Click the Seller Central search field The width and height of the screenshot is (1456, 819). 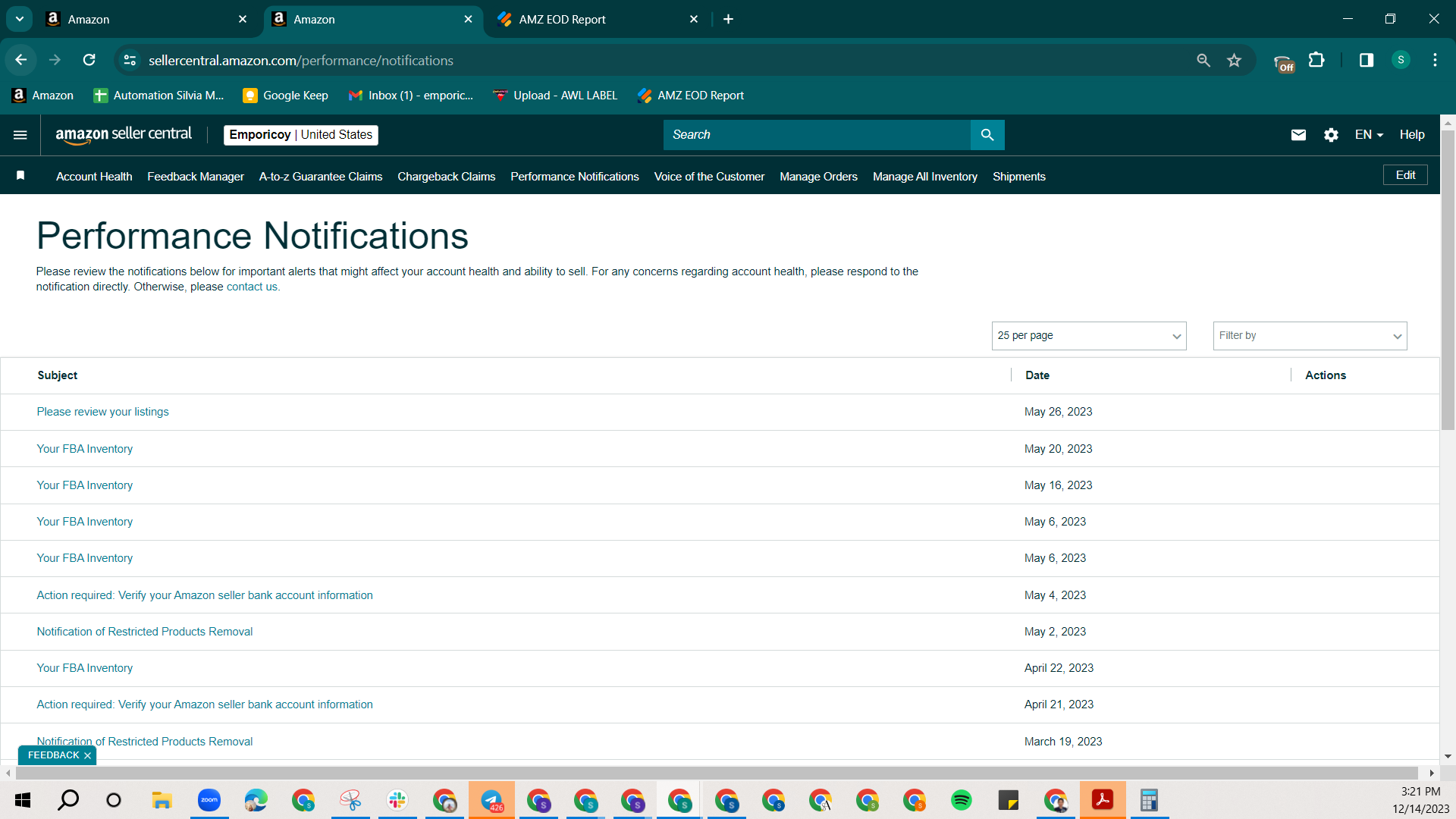point(817,135)
